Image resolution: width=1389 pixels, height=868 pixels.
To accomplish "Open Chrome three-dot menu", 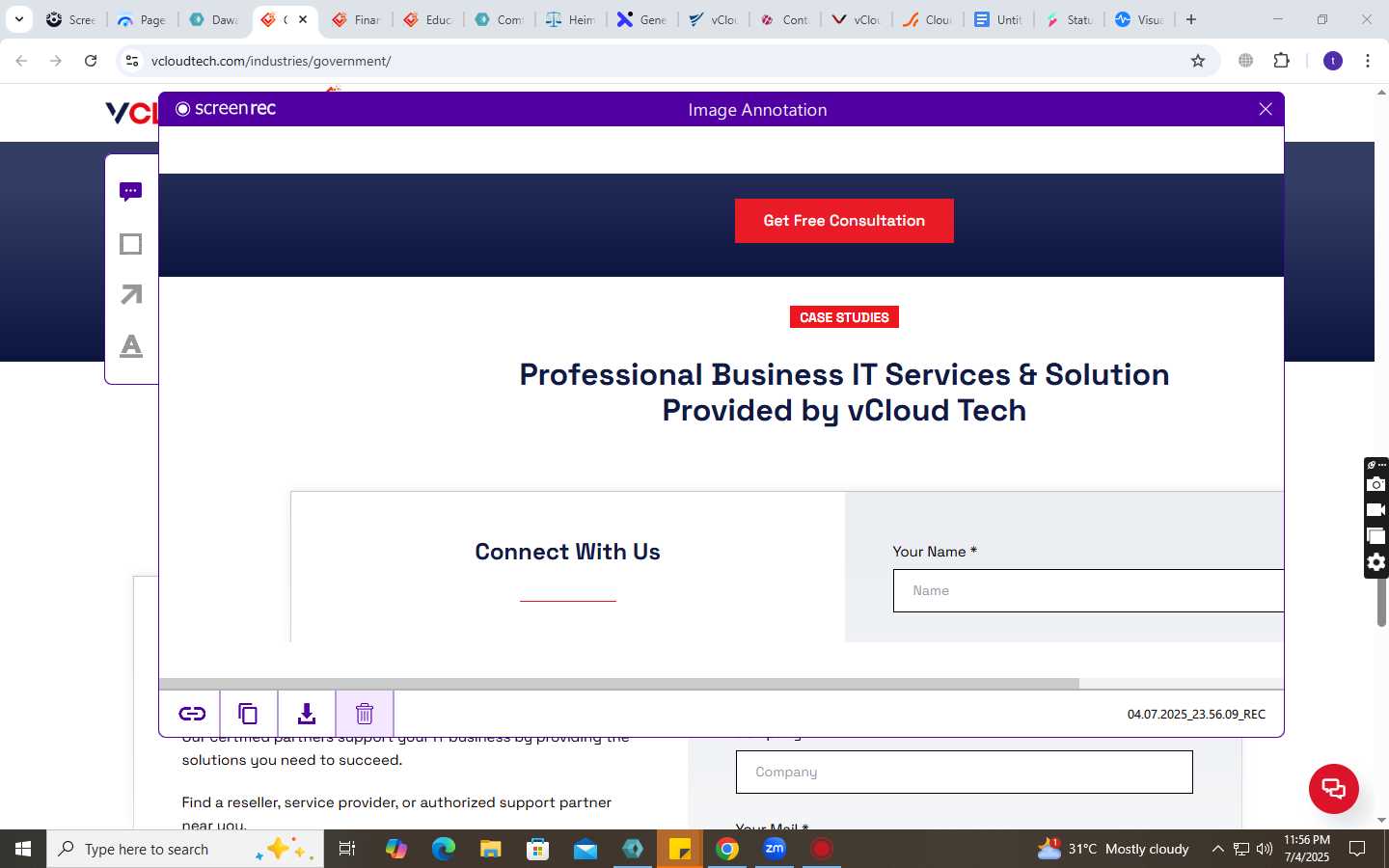I will 1368,61.
